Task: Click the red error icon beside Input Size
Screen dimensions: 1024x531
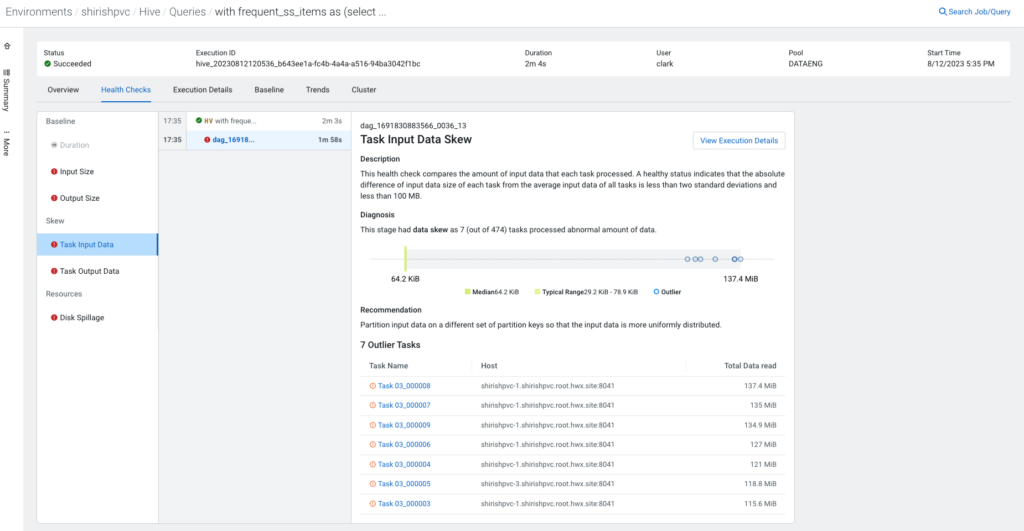Action: pos(54,172)
